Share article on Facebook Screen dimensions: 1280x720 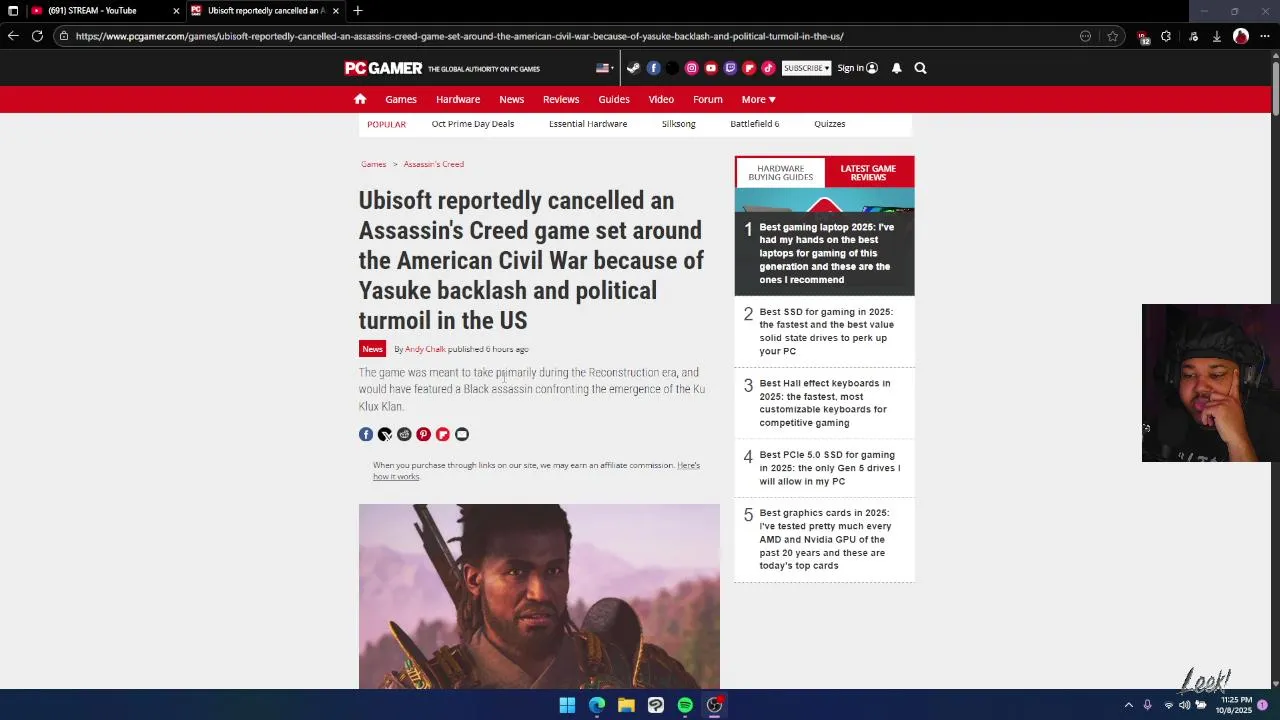click(x=366, y=434)
